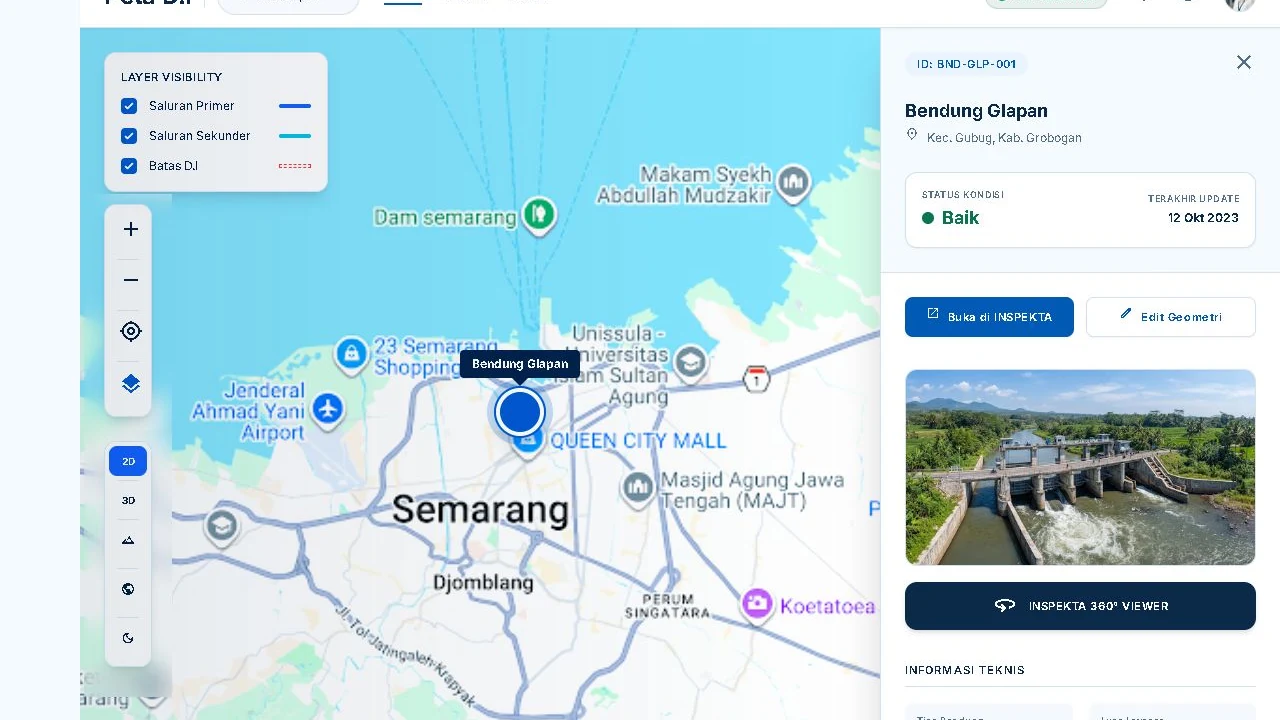Zoom out the map with minus button
1280x720 pixels.
pyautogui.click(x=130, y=280)
